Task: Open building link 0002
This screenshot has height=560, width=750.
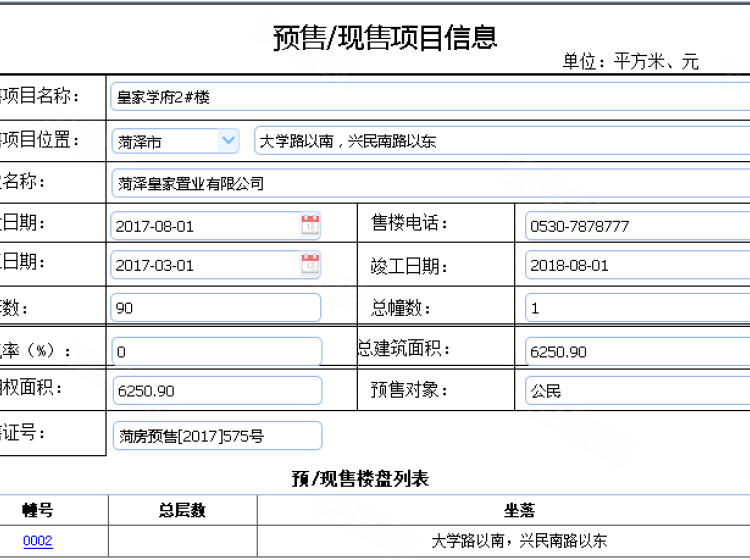Action: (x=38, y=542)
